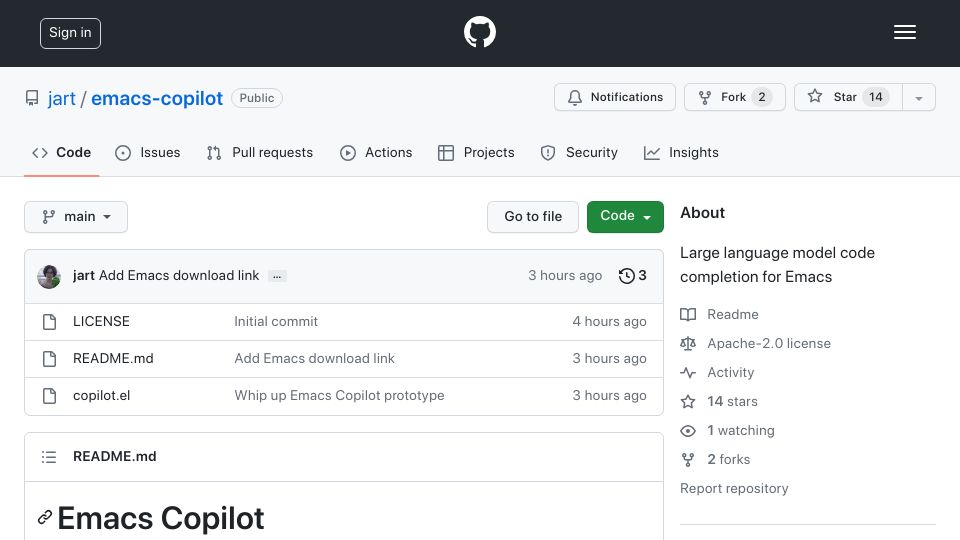Open the emacs-copilot repository link
Image resolution: width=960 pixels, height=540 pixels.
(157, 99)
